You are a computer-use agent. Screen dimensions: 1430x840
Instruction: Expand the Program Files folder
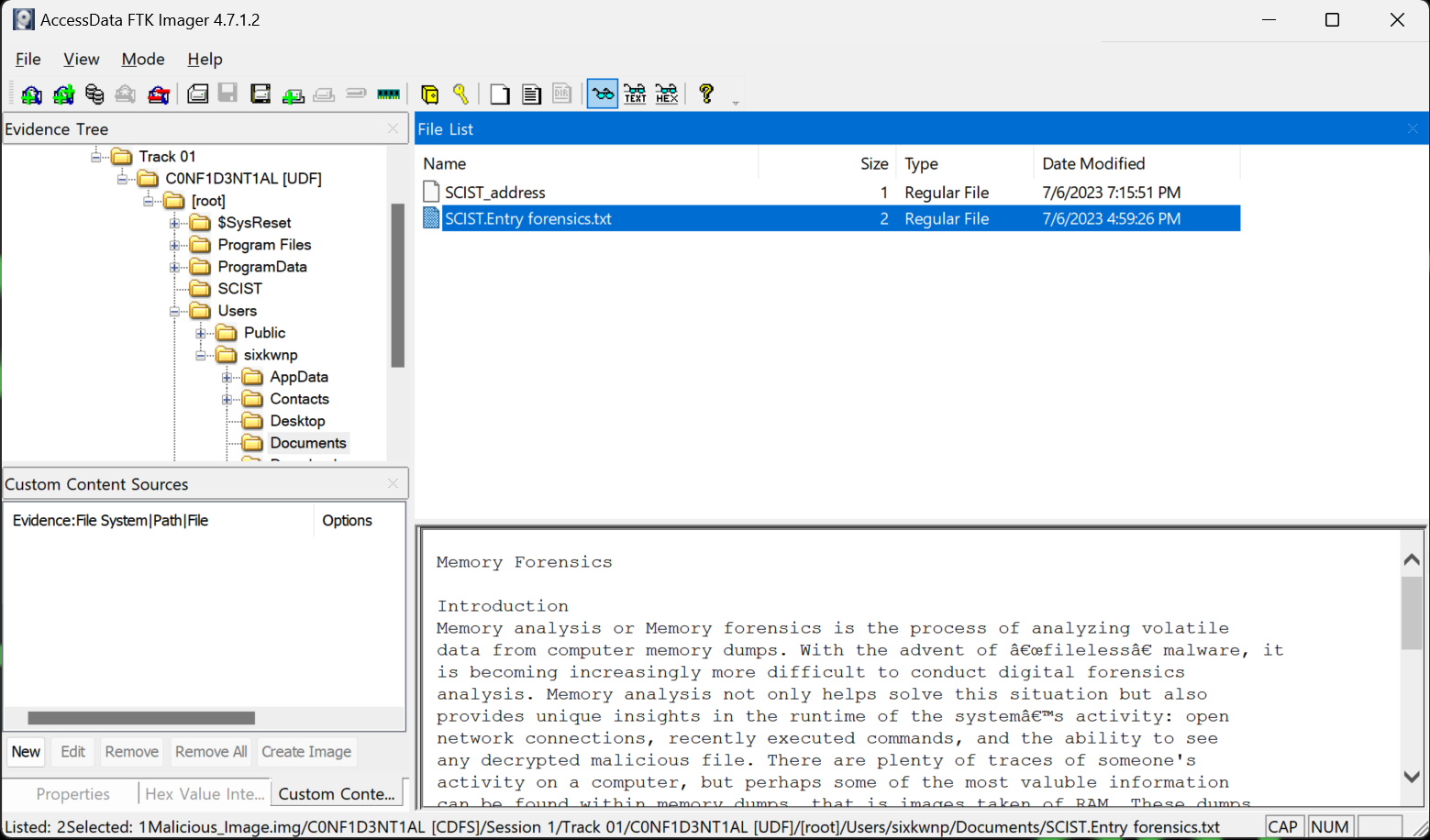[x=174, y=245]
